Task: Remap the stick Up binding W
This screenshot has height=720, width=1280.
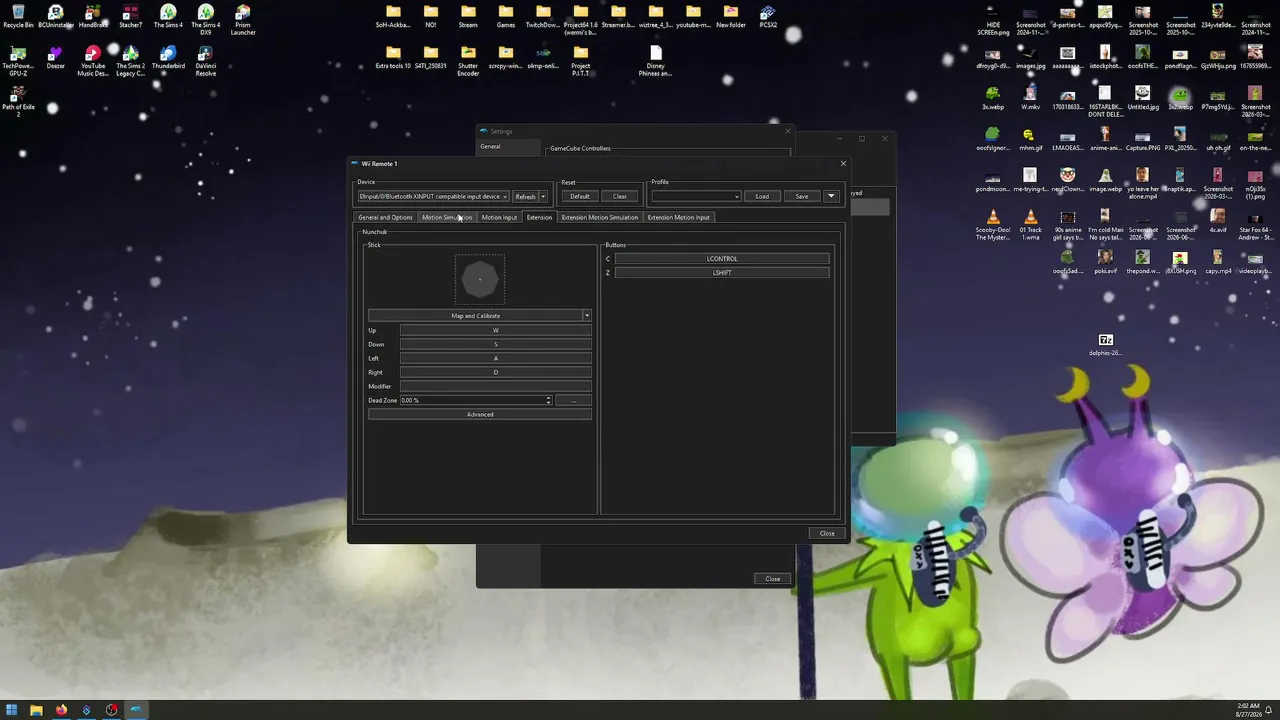Action: point(496,330)
